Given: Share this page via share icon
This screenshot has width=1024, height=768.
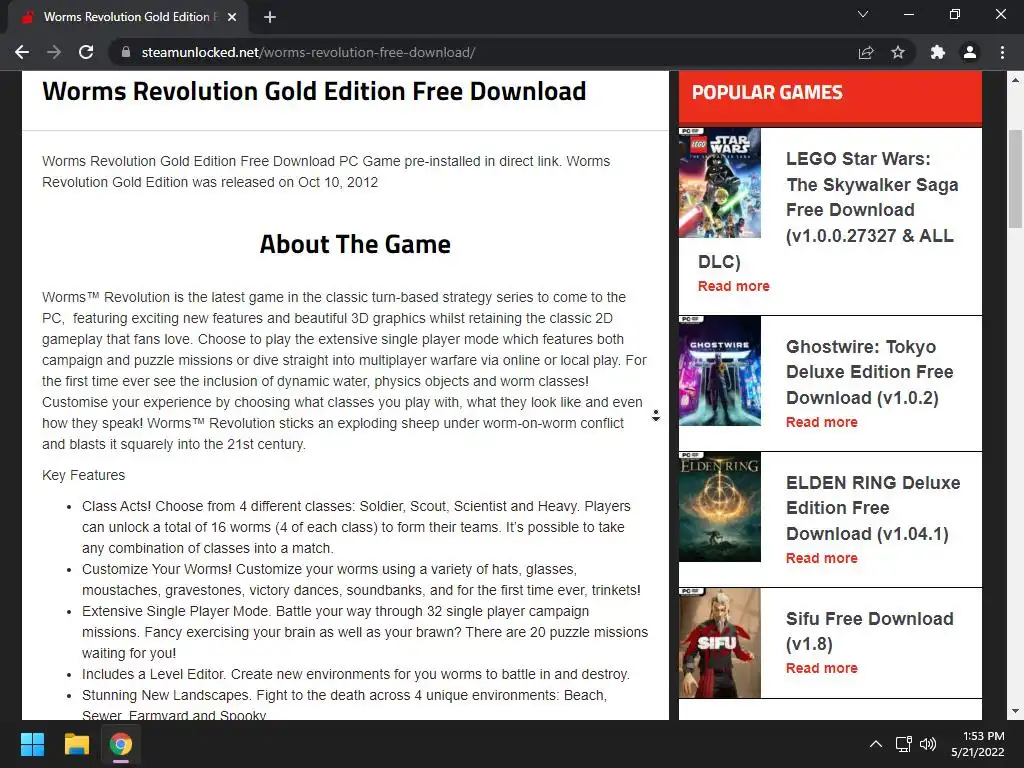Looking at the screenshot, I should coord(866,52).
